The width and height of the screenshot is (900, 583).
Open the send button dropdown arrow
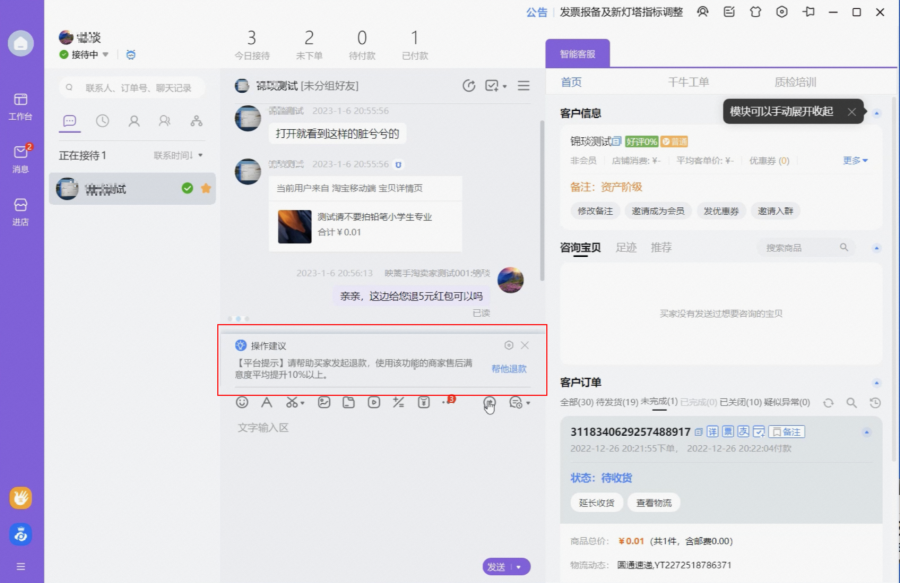point(519,567)
